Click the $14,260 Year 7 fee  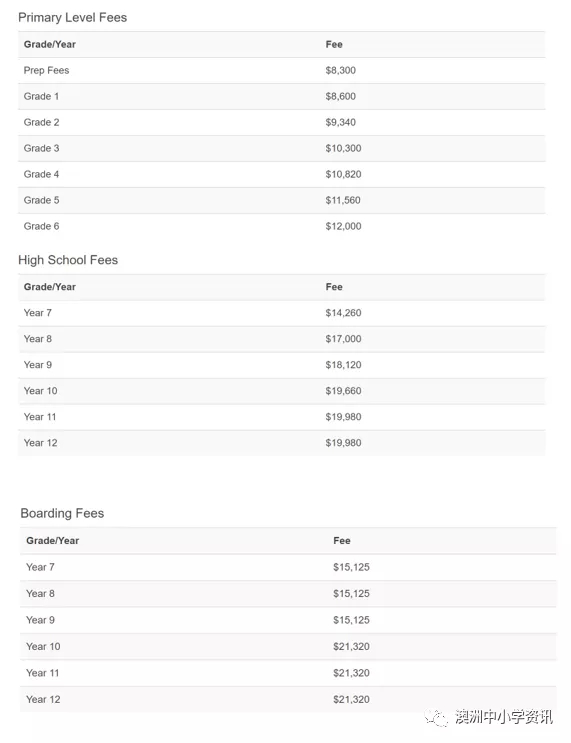point(343,313)
